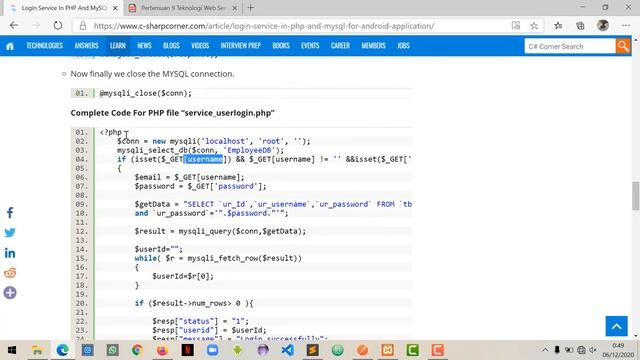Go to the NEWS section

pos(144,46)
